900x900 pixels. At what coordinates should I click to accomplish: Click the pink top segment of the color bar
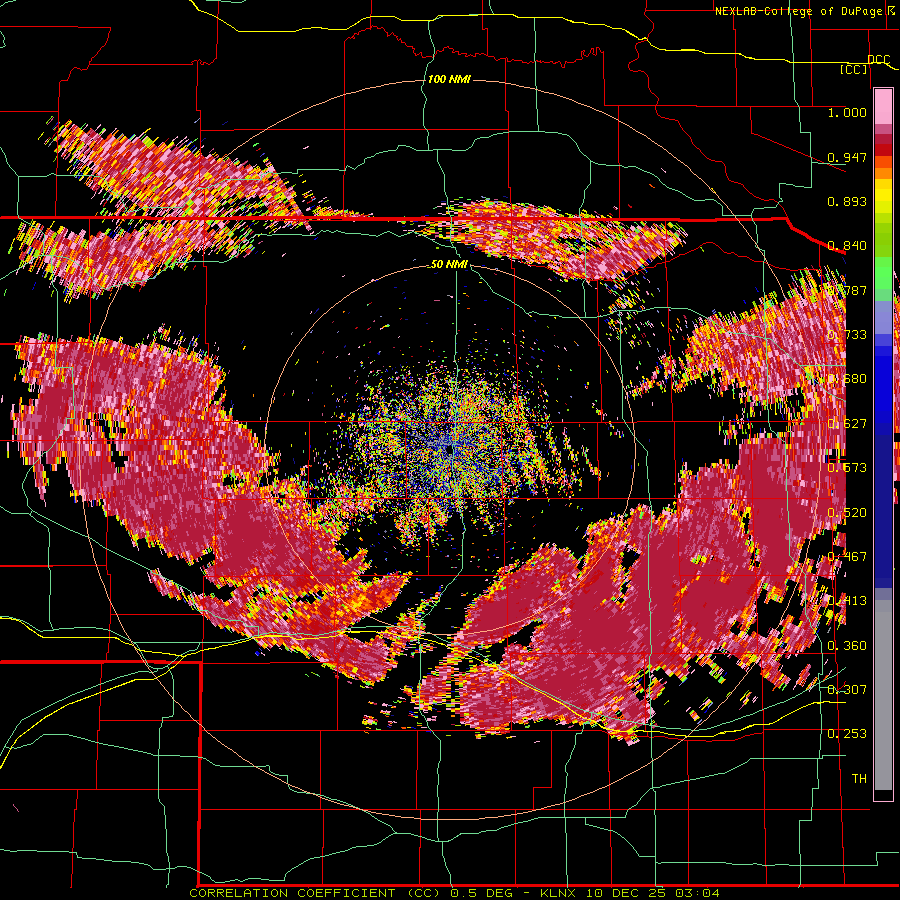(x=883, y=106)
